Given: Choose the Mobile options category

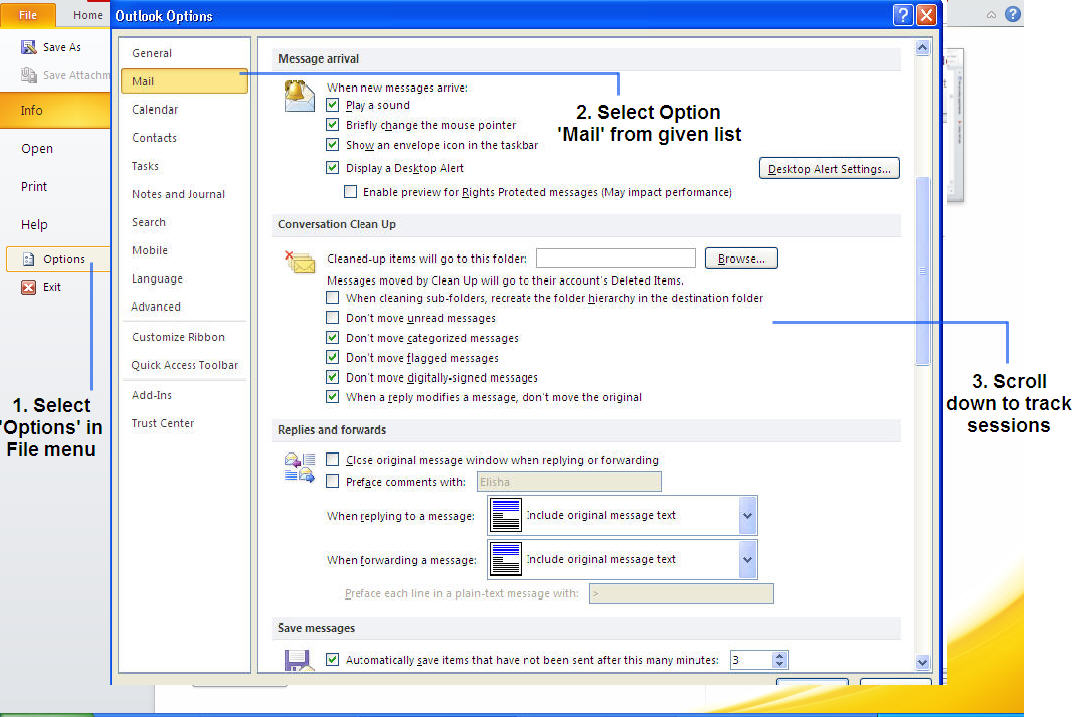Looking at the screenshot, I should (184, 250).
